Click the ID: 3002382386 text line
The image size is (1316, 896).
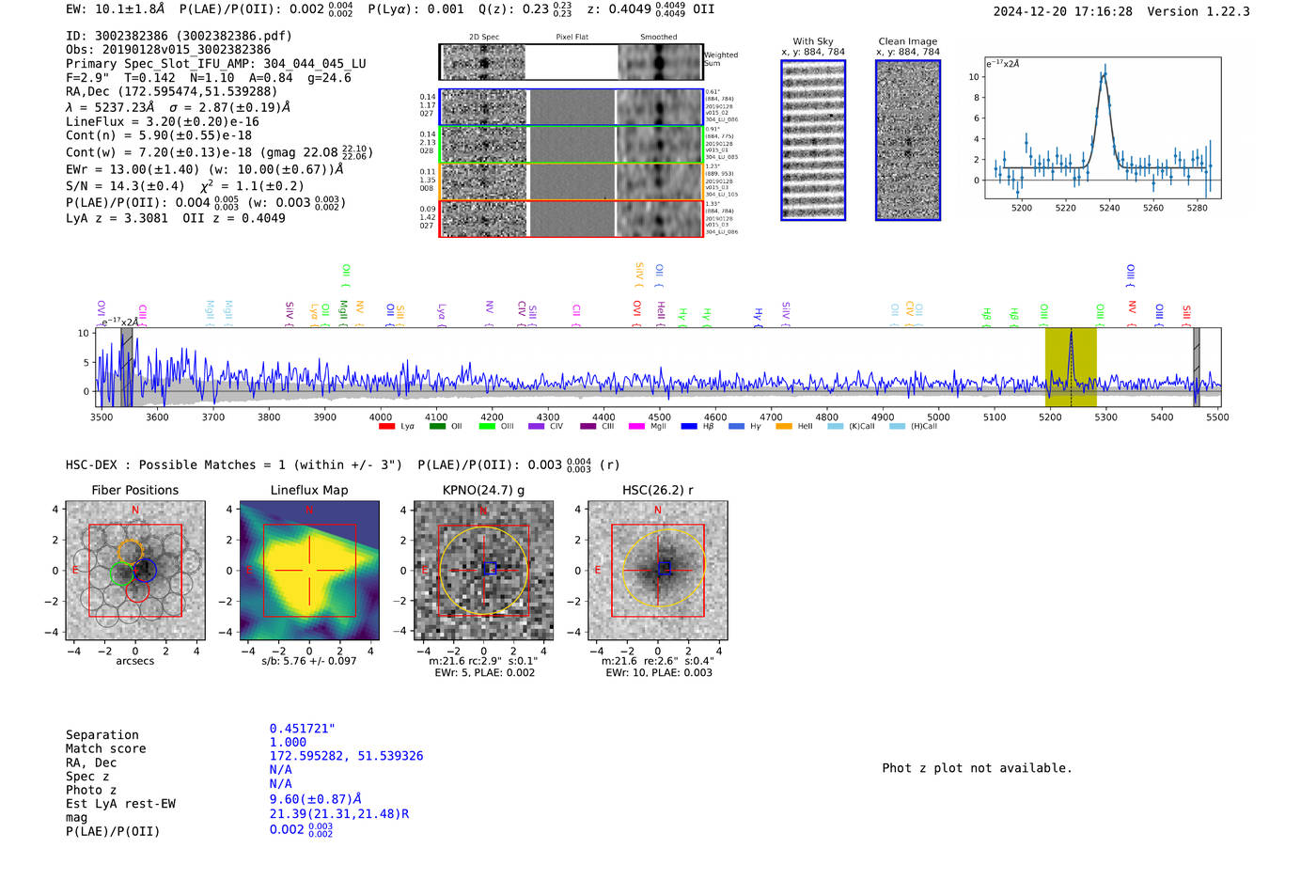[179, 36]
